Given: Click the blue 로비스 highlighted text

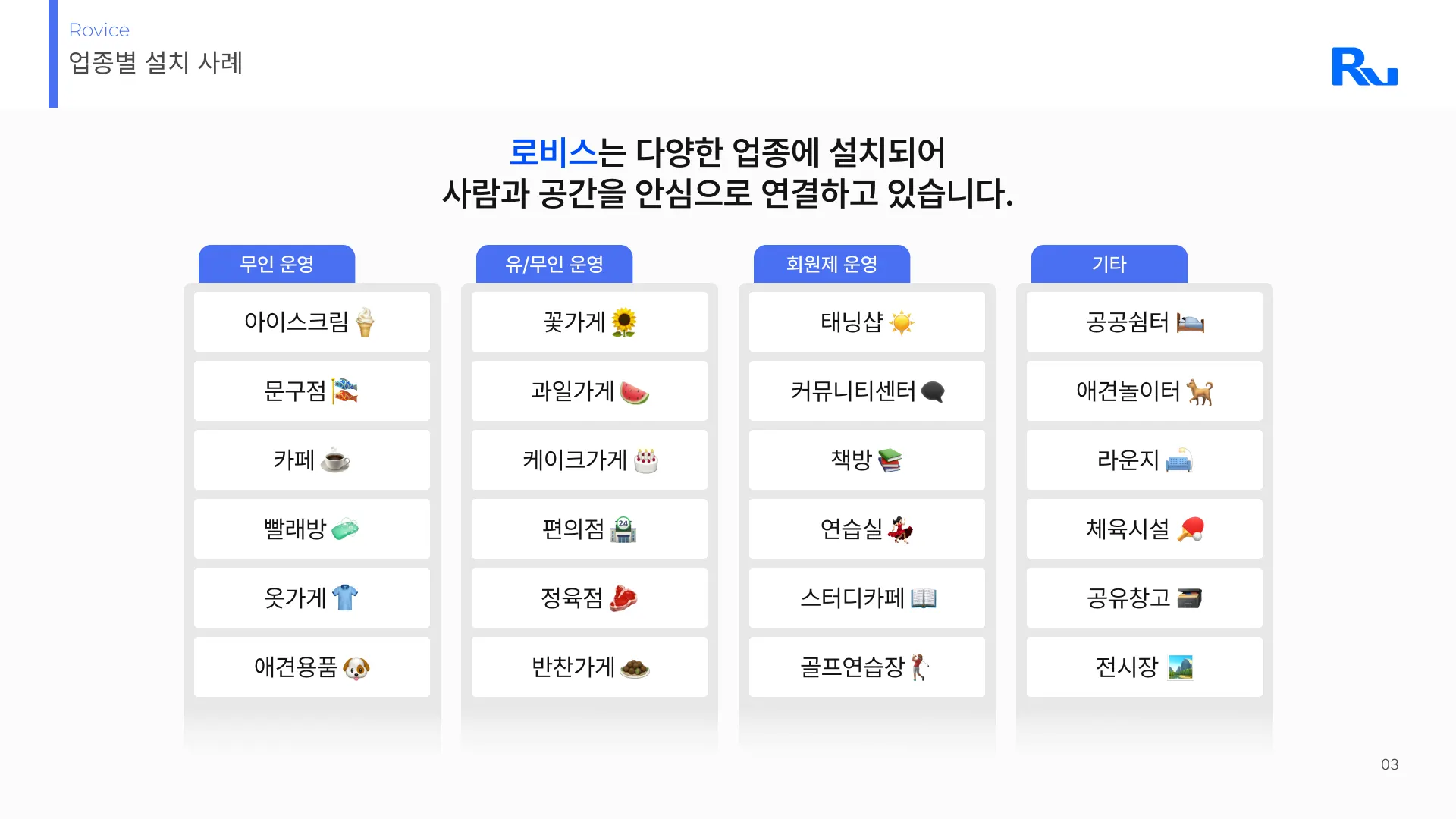Looking at the screenshot, I should click(x=553, y=152).
